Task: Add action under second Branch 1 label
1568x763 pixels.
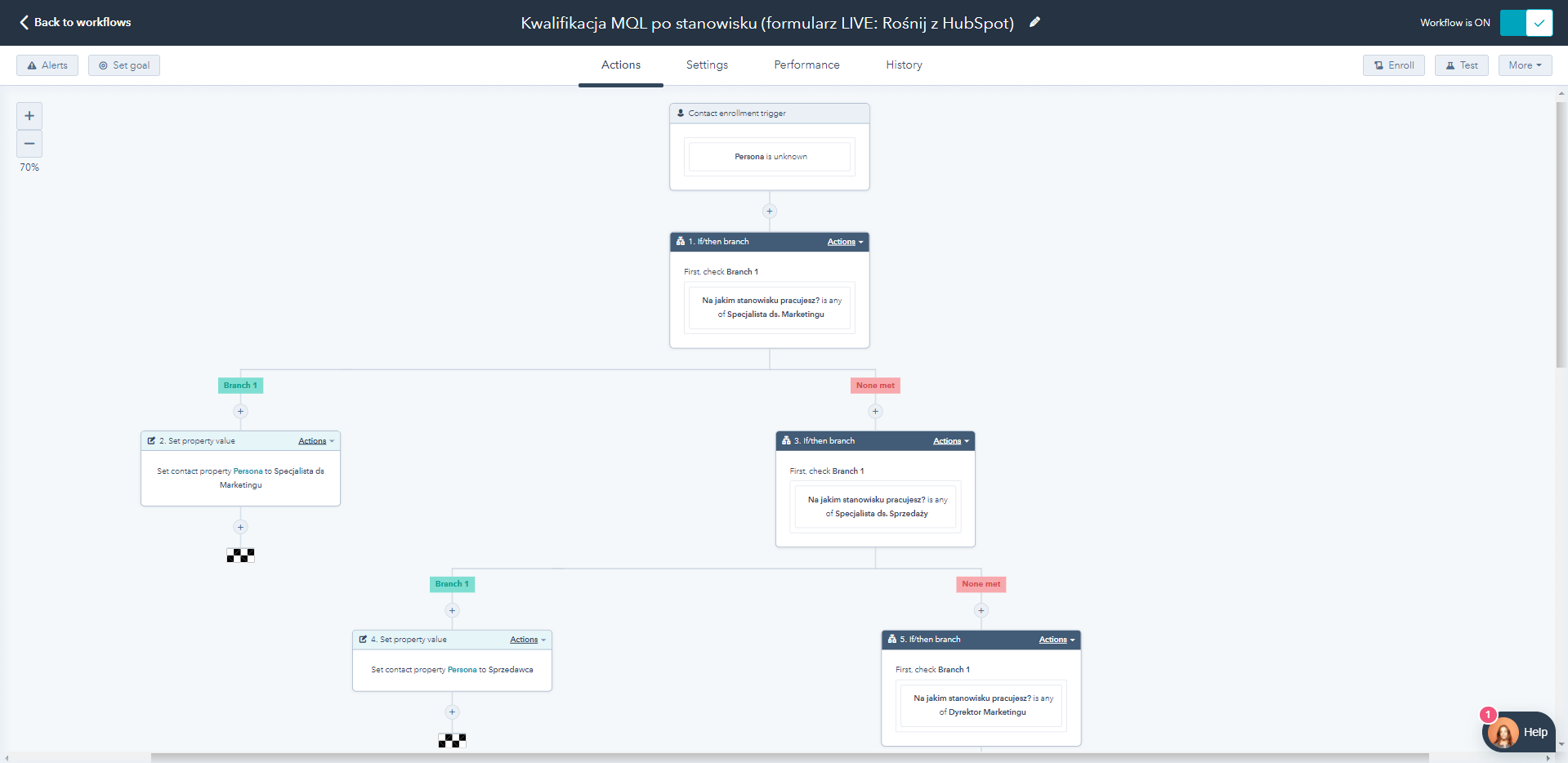Action: (452, 611)
